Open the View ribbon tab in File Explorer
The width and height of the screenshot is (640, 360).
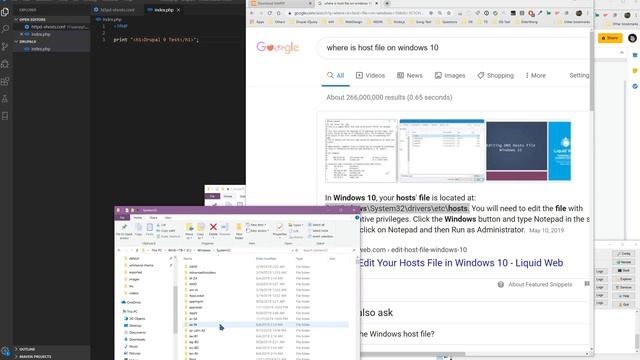[168, 218]
